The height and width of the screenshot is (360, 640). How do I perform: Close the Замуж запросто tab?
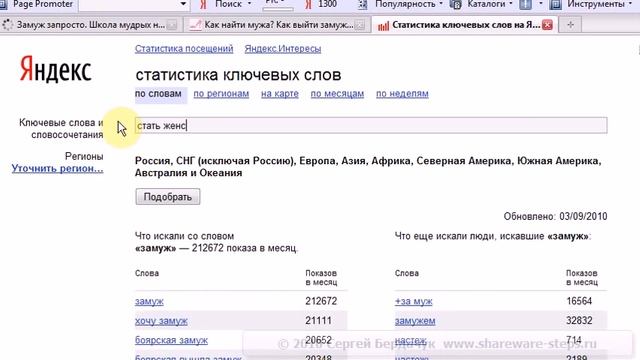pos(172,25)
